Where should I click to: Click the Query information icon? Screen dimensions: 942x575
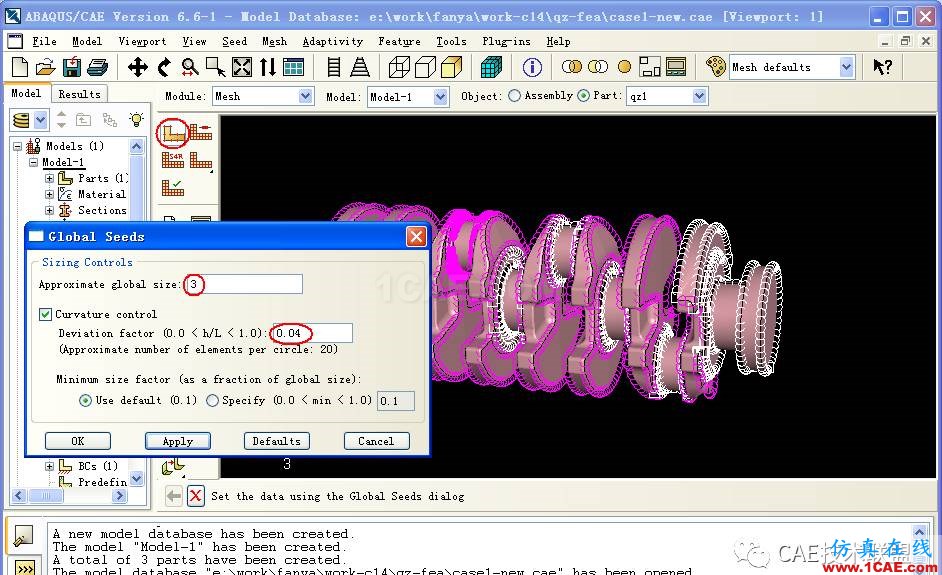[532, 67]
